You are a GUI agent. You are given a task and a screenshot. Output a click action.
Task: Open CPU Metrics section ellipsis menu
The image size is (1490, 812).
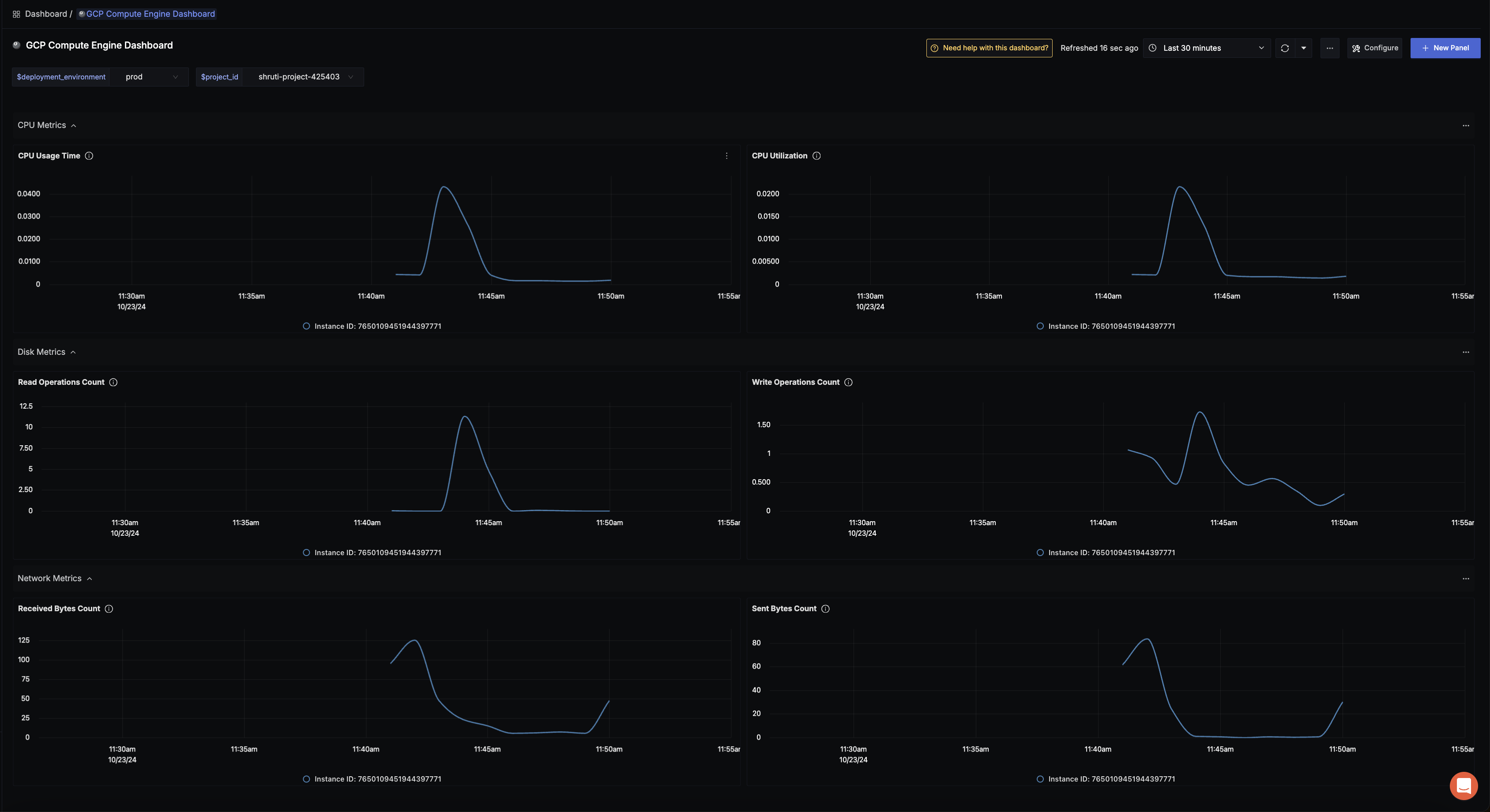point(1466,125)
